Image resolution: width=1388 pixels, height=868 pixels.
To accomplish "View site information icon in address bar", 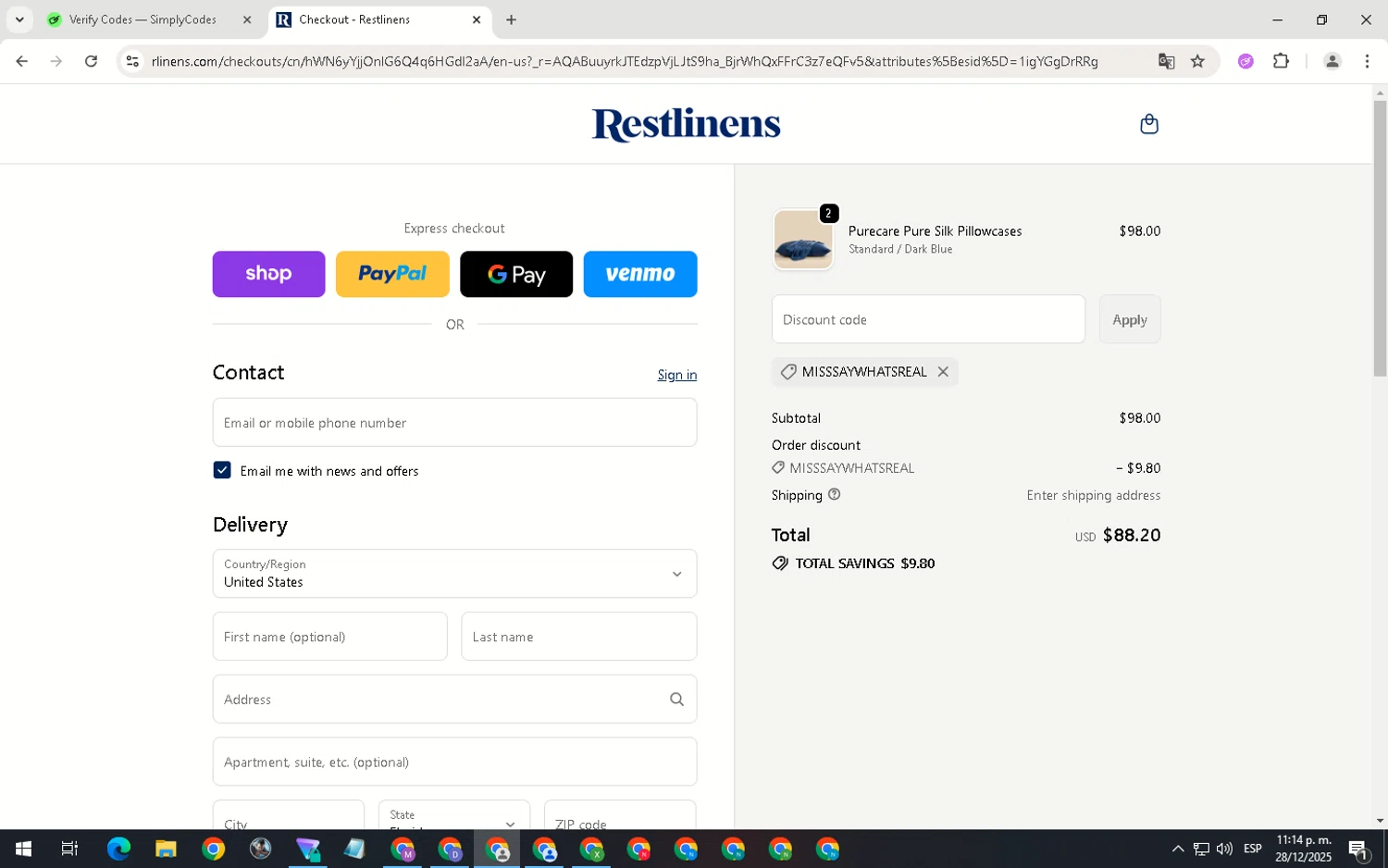I will pos(132,61).
